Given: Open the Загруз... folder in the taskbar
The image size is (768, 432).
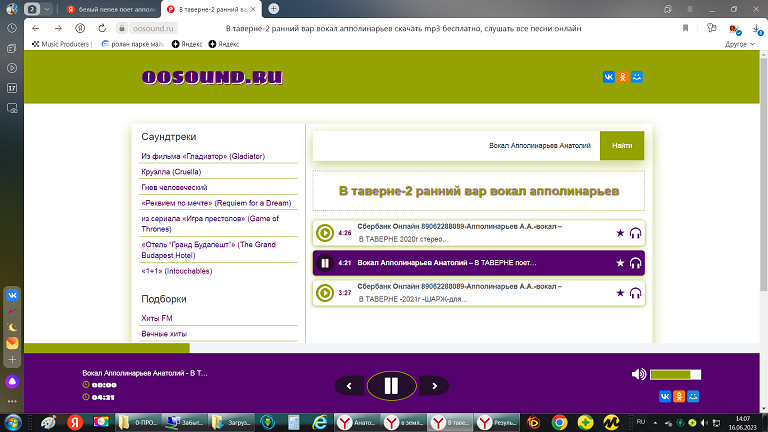Looking at the screenshot, I should (231, 422).
